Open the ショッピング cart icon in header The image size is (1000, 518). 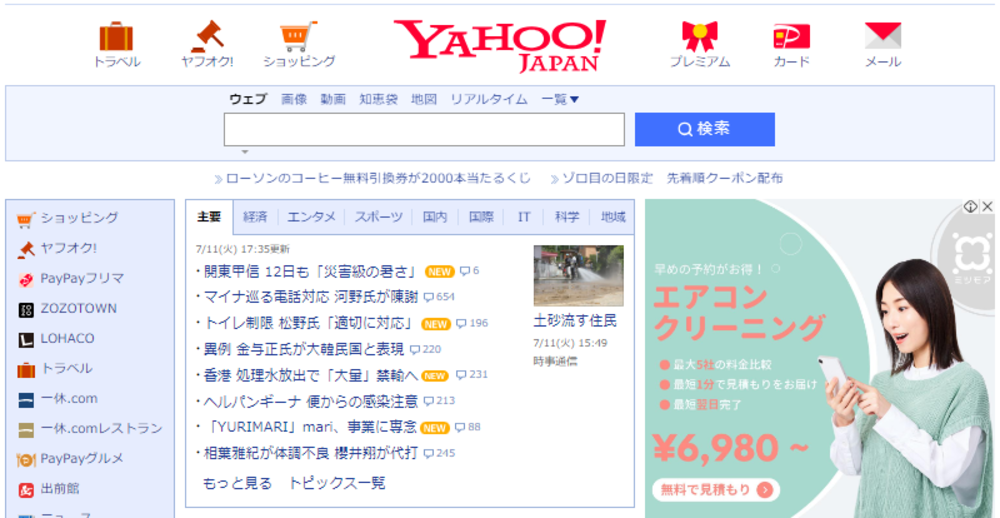pyautogui.click(x=298, y=36)
